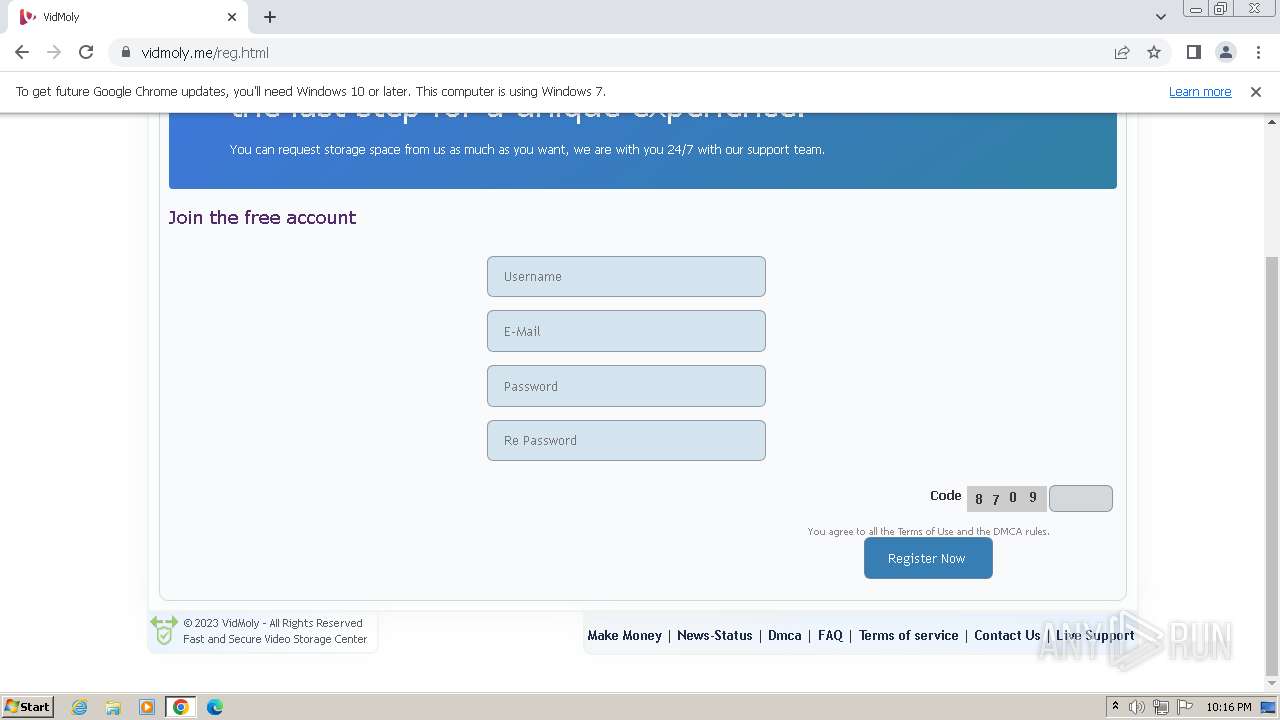Dismiss the Chrome update notification

1256,91
